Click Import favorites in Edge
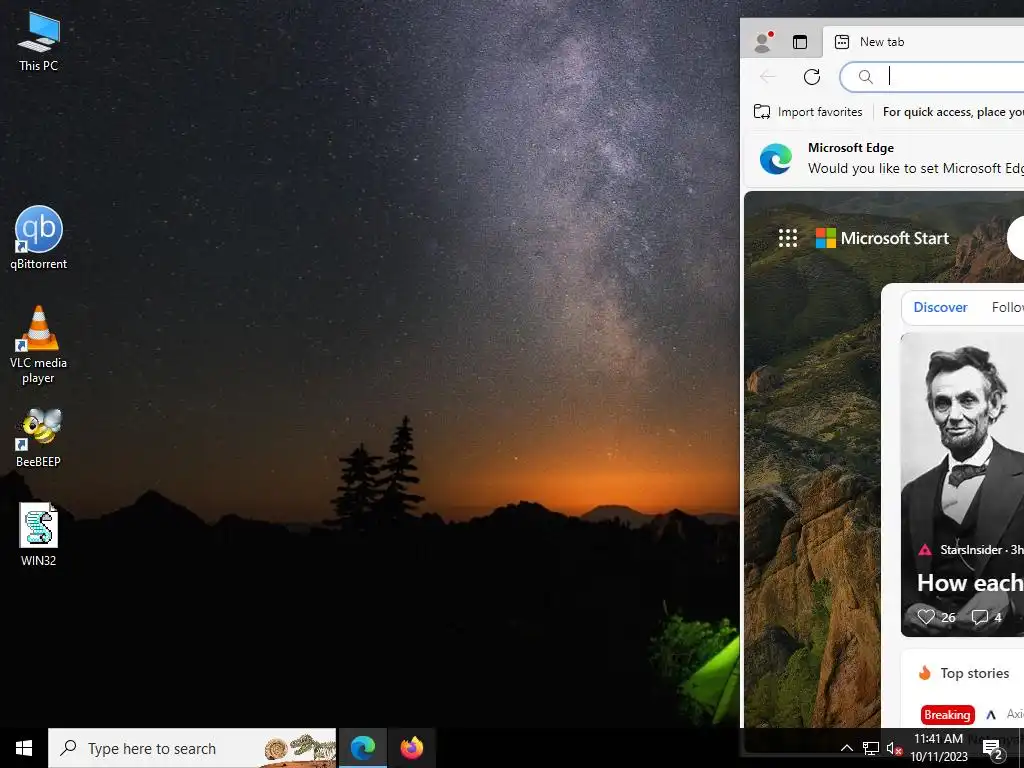 [x=808, y=112]
